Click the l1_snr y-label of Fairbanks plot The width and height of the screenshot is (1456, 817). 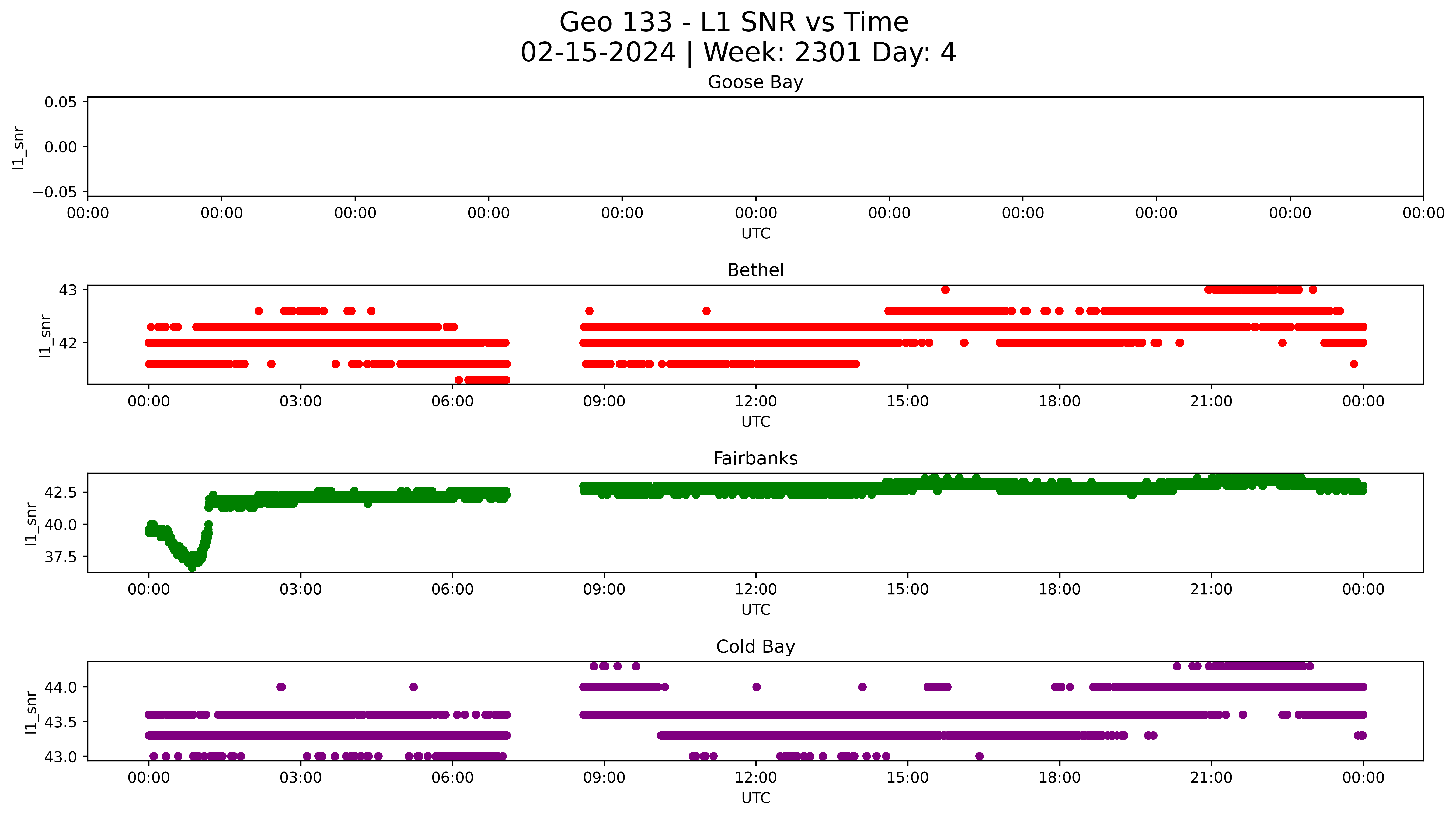[31, 524]
